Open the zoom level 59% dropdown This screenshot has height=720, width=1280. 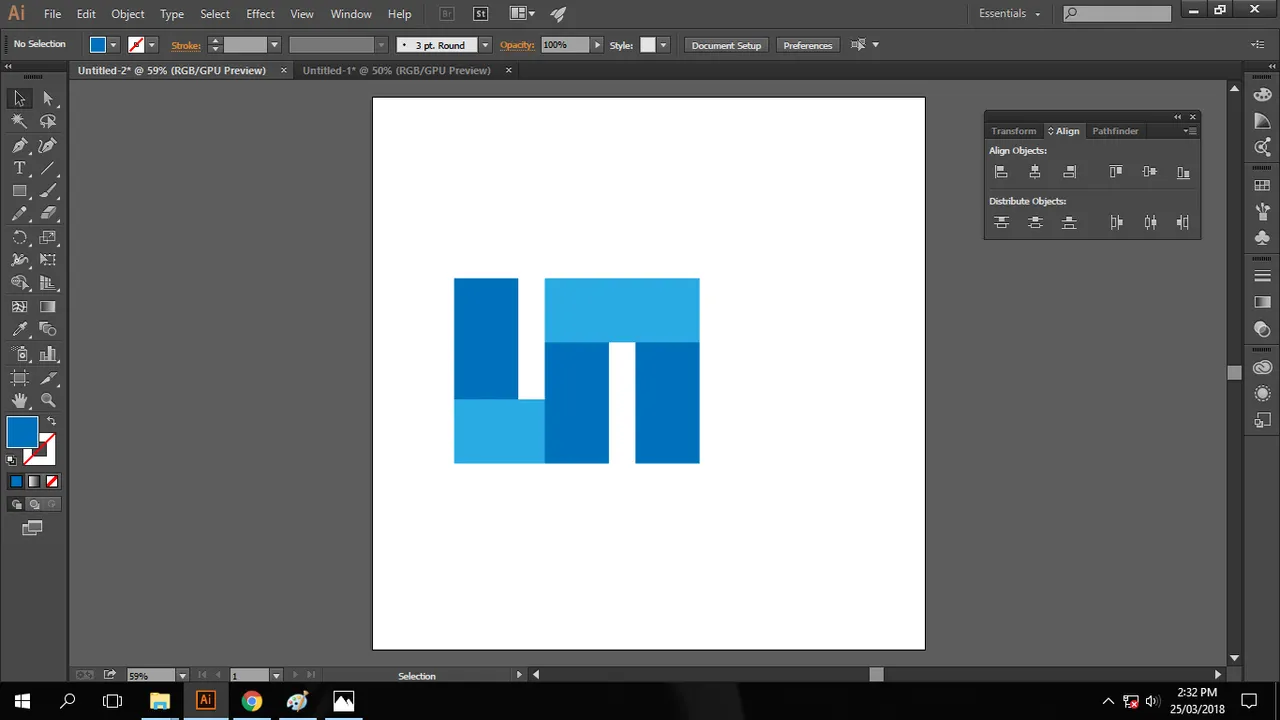182,676
